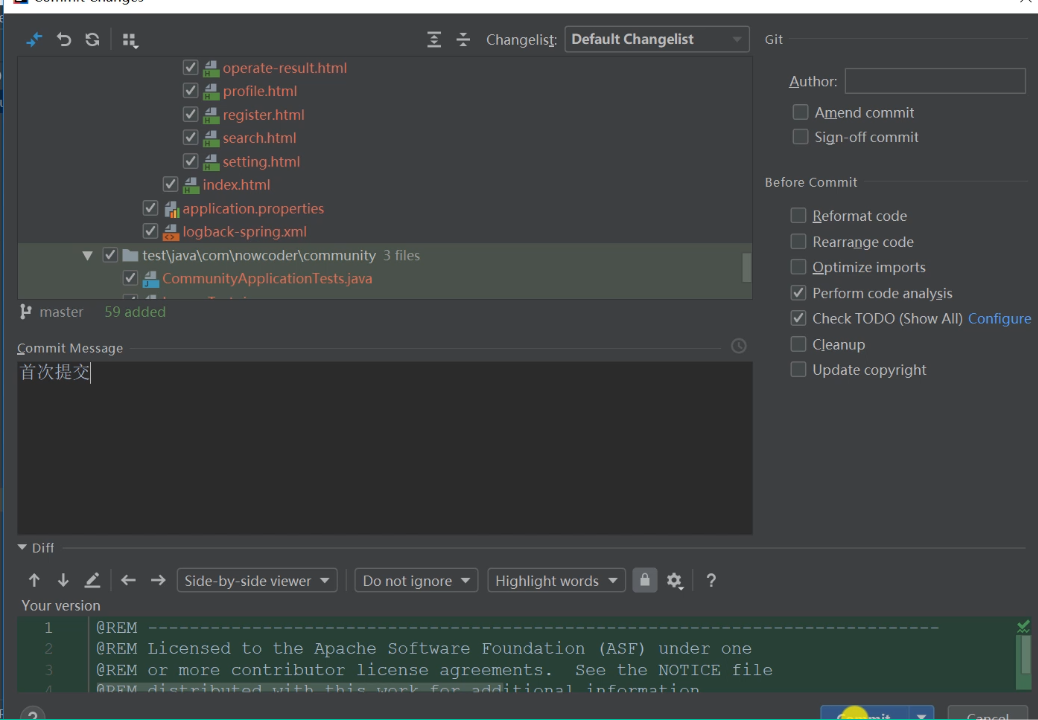Enable the Cleanup checkbox

(x=798, y=344)
